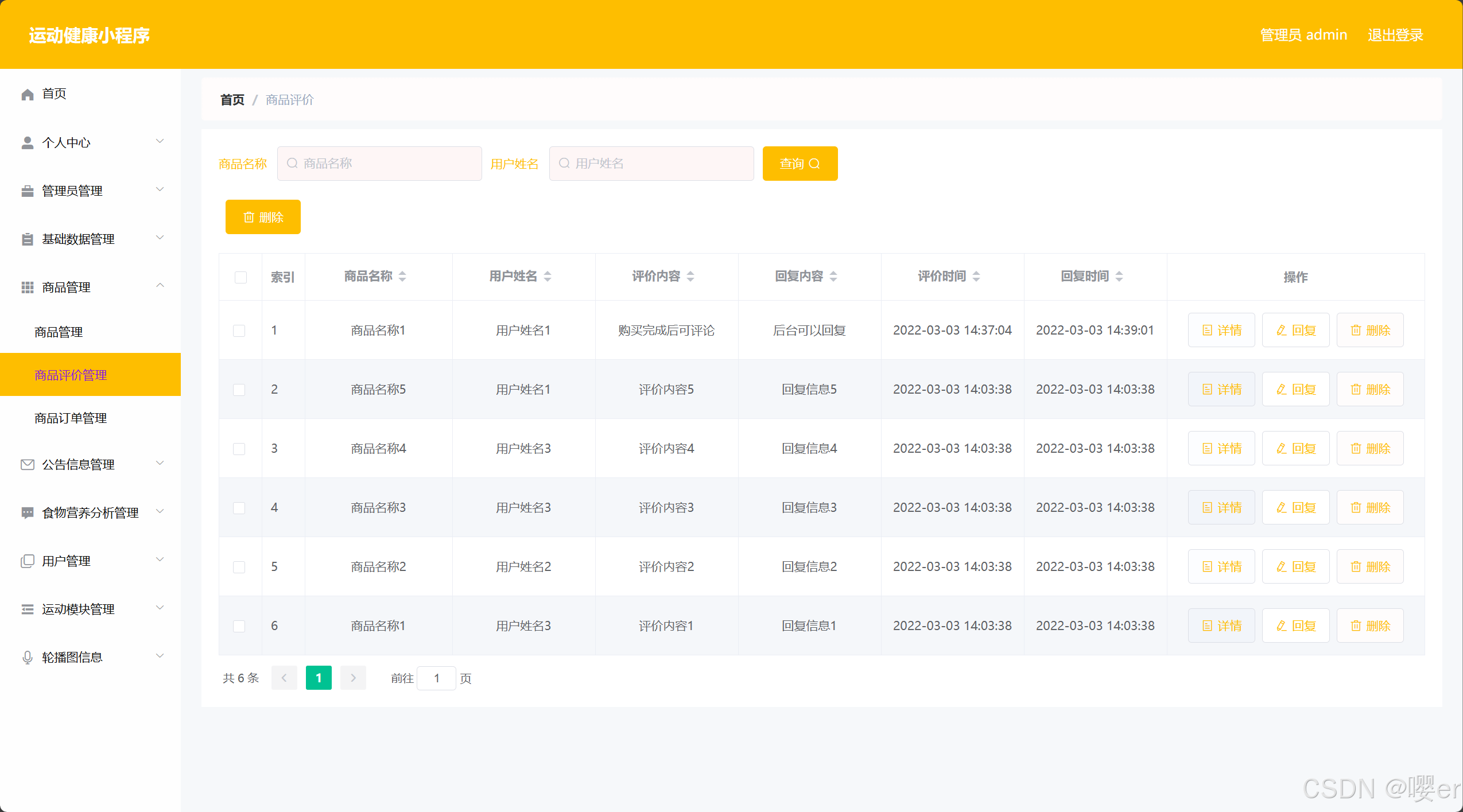Sort by 评价时间 column arrows
Viewport: 1463px width, 812px height.
[976, 277]
